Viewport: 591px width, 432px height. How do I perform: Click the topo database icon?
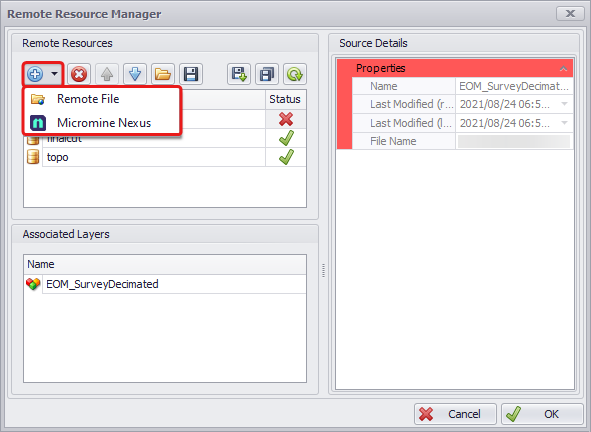[33, 157]
